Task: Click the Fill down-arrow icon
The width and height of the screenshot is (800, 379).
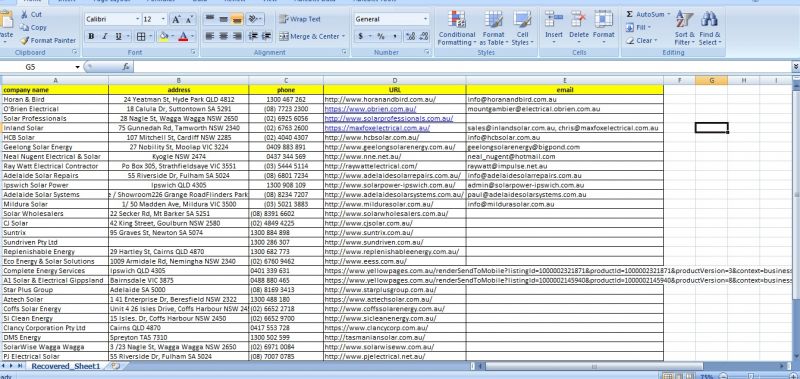Action: pos(630,28)
